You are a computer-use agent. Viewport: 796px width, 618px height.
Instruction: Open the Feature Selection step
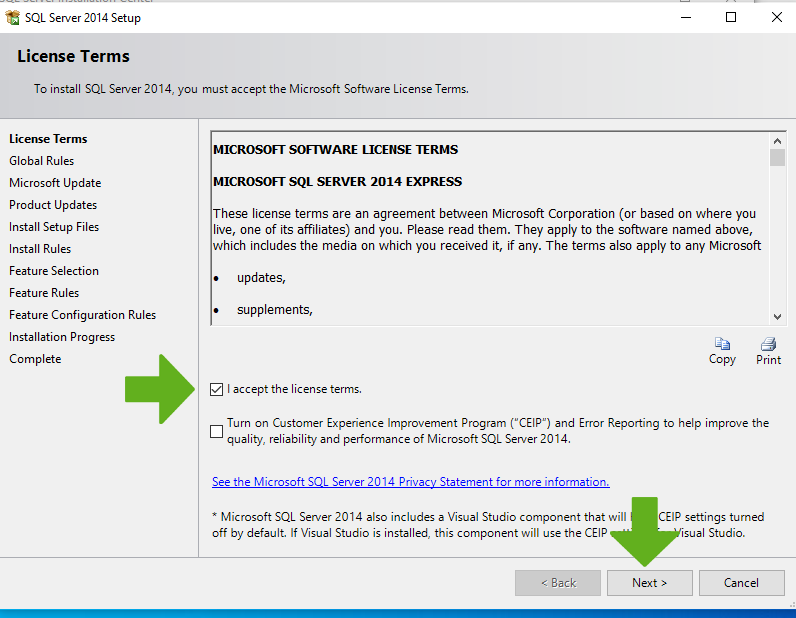point(54,271)
